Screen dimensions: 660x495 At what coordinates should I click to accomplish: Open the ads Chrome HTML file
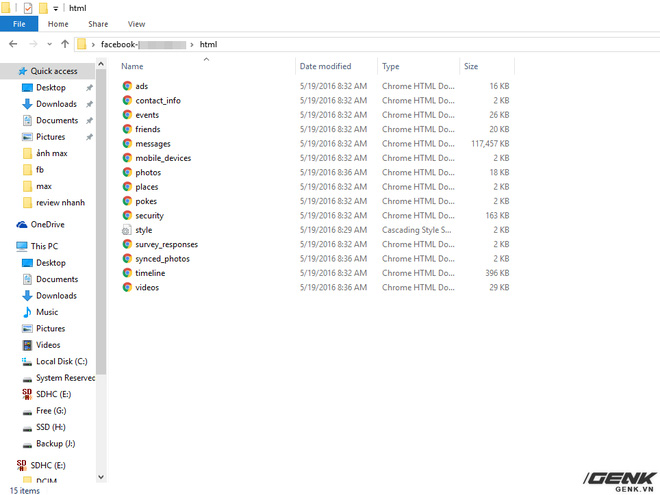[x=141, y=86]
